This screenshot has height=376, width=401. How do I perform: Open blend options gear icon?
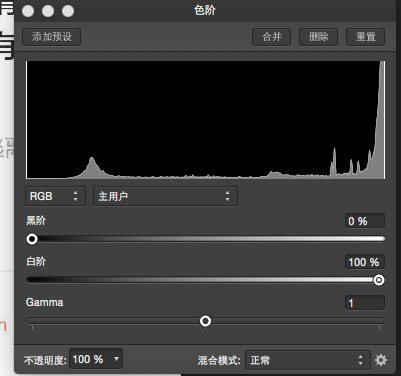(x=381, y=360)
